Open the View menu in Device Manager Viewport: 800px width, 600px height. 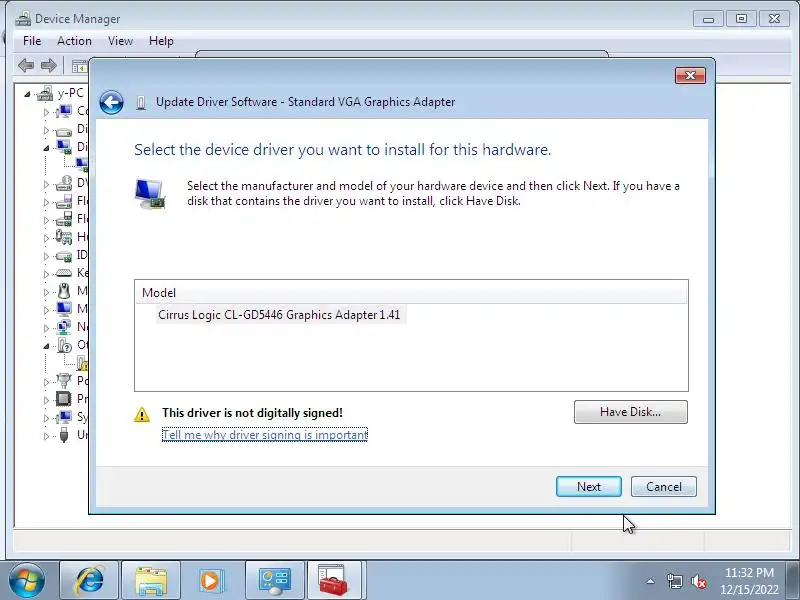tap(120, 41)
